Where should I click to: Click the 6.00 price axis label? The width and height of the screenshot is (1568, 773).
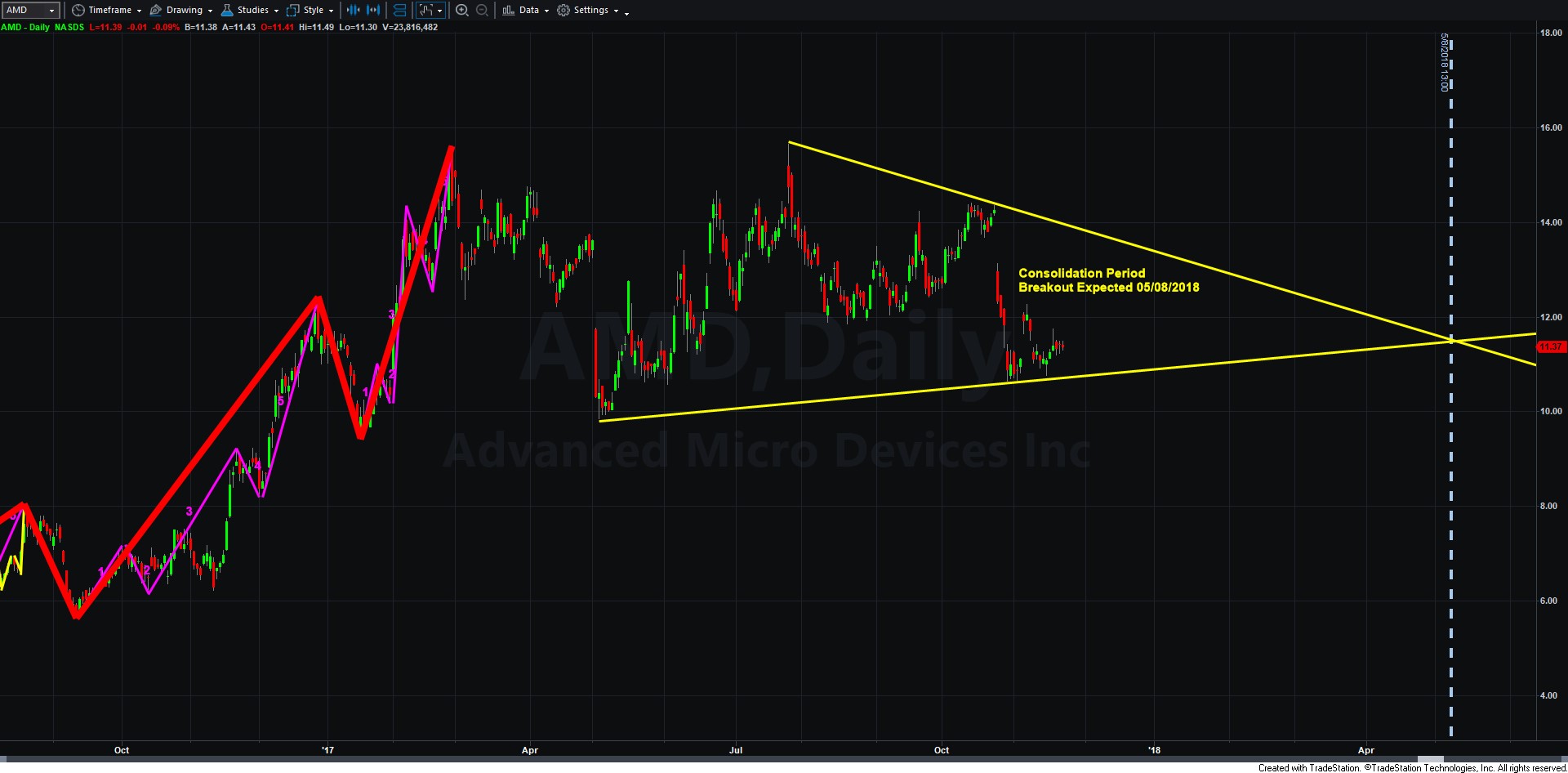(x=1548, y=601)
